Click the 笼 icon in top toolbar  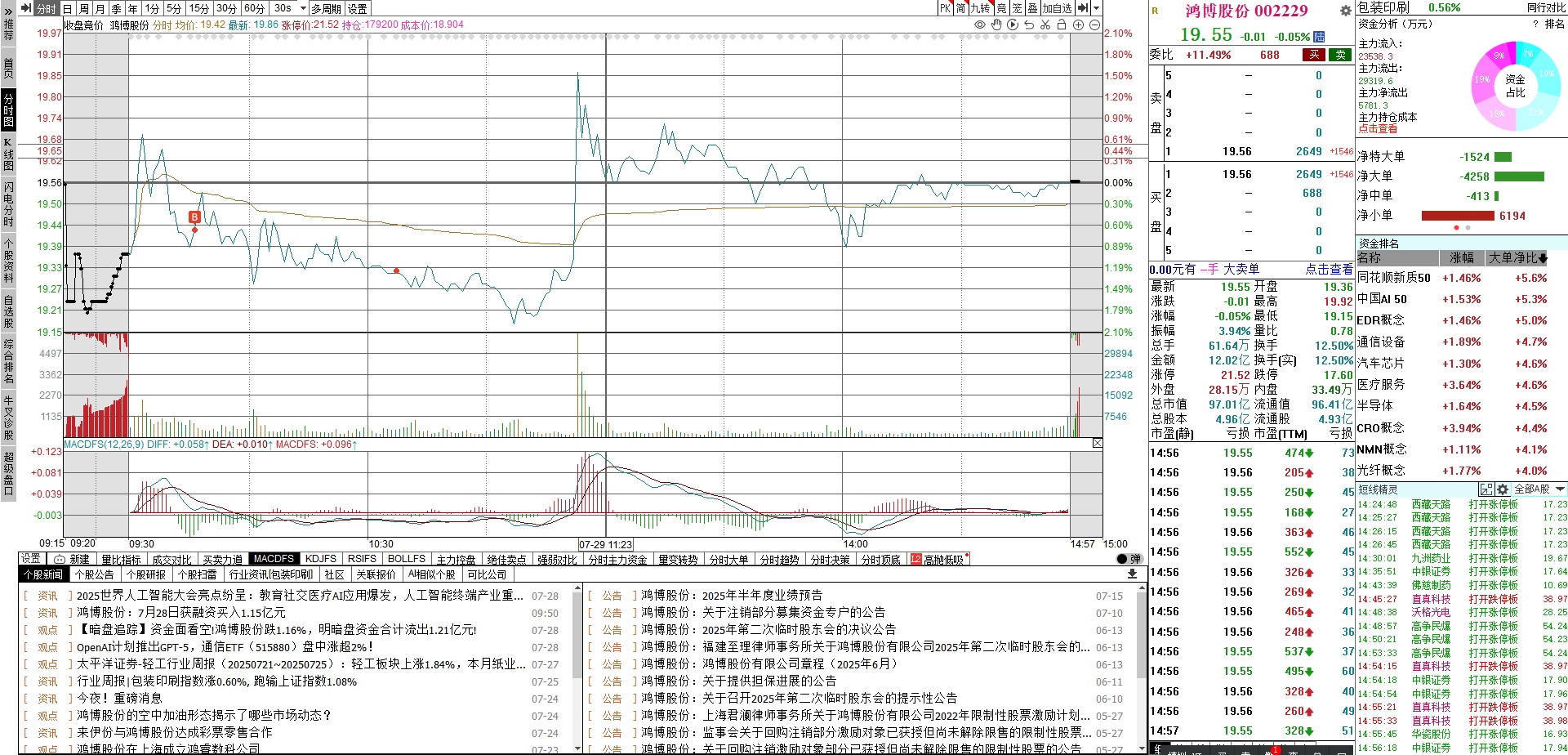coord(1018,8)
